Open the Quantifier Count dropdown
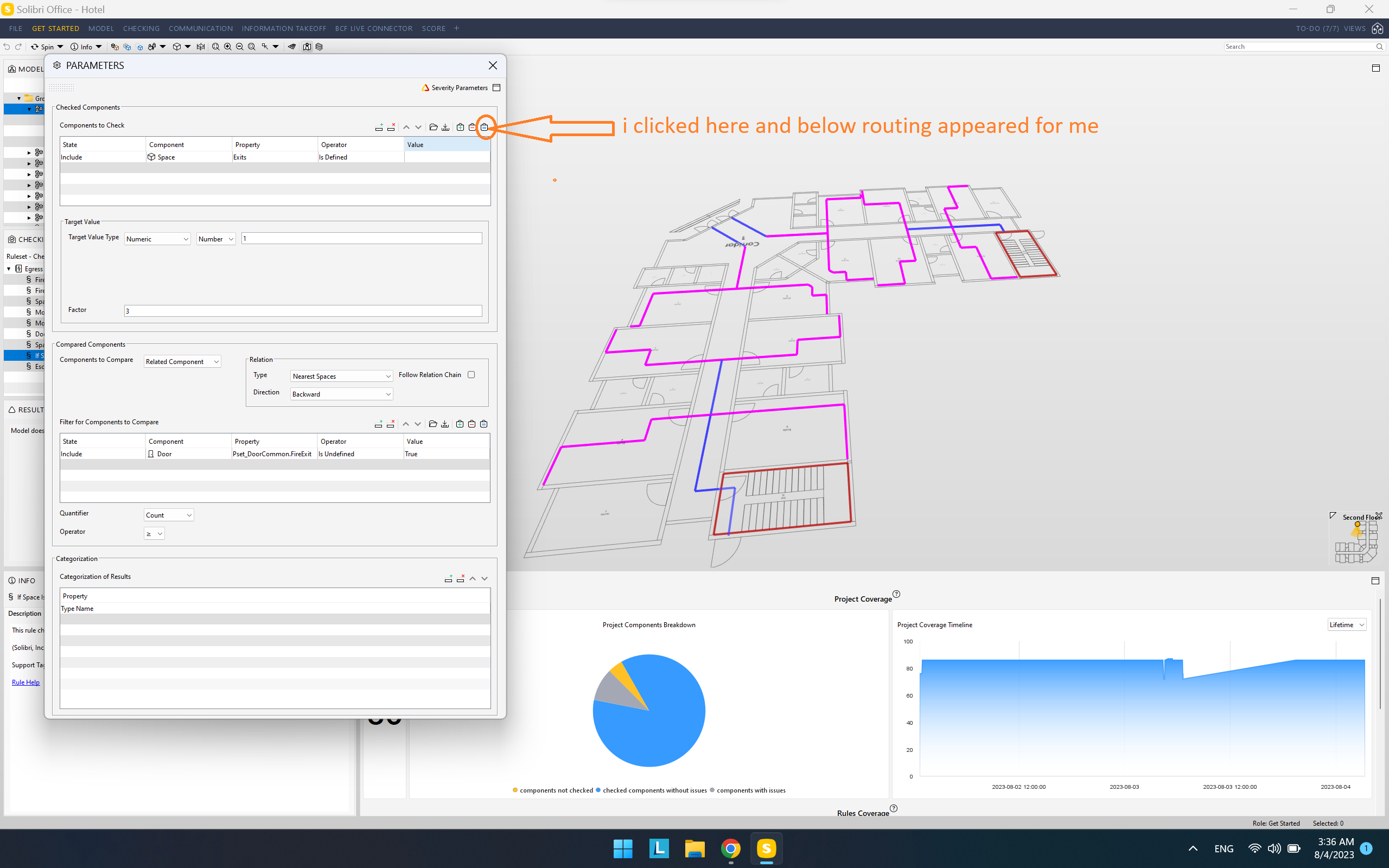Screen dimensions: 1389x868 coord(169,515)
